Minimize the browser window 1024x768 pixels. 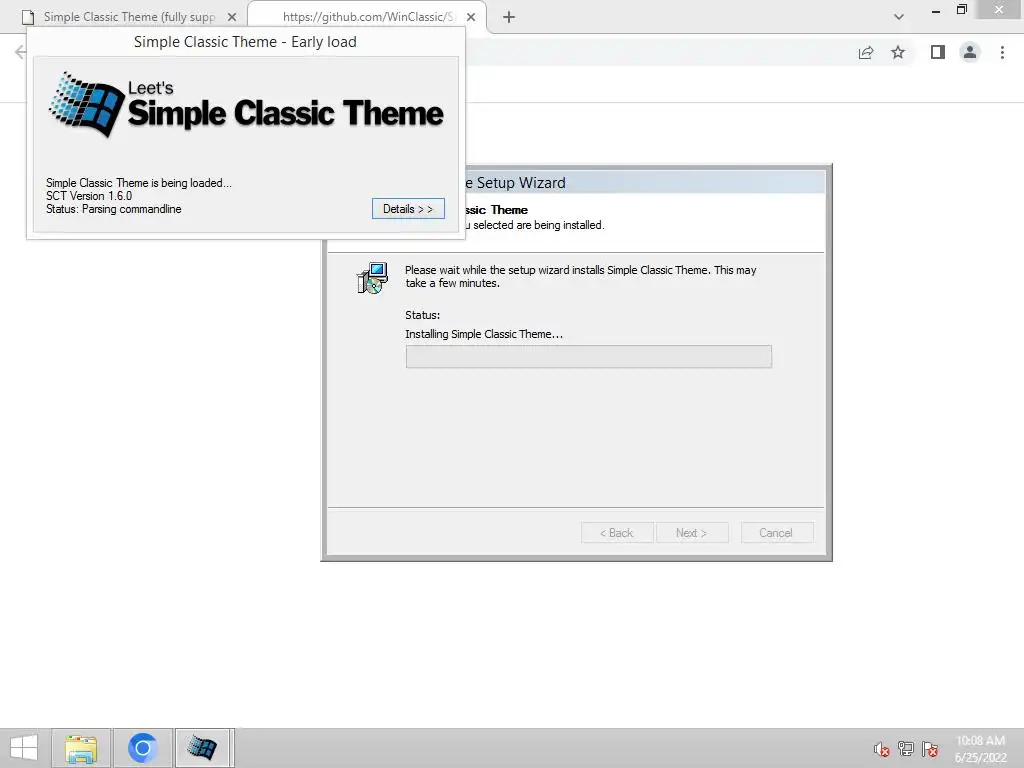tap(936, 10)
